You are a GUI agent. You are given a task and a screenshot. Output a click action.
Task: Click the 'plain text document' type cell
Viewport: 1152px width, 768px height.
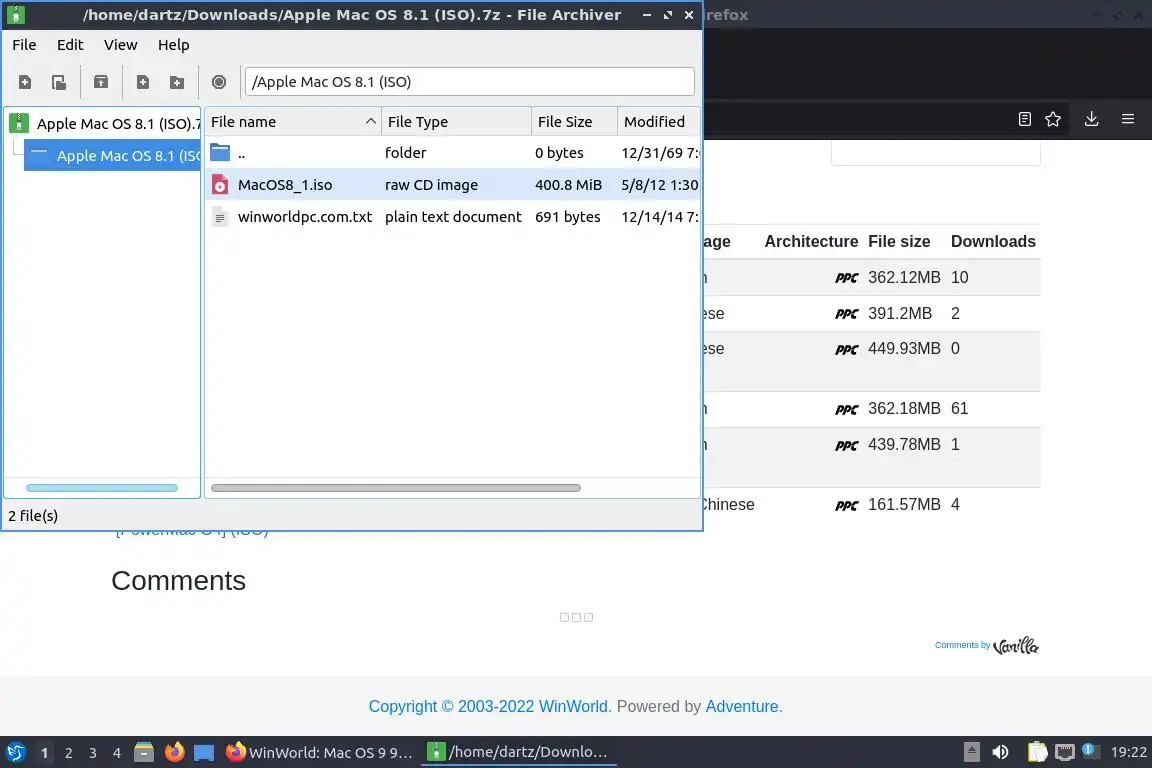tap(453, 217)
